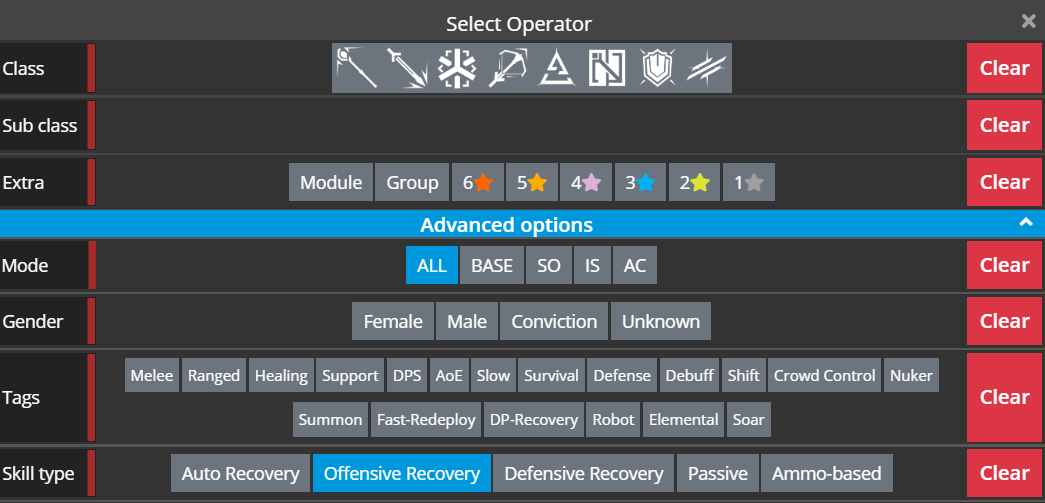Deselect Offensive Recovery skill type
Image resolution: width=1045 pixels, height=503 pixels.
(x=402, y=473)
